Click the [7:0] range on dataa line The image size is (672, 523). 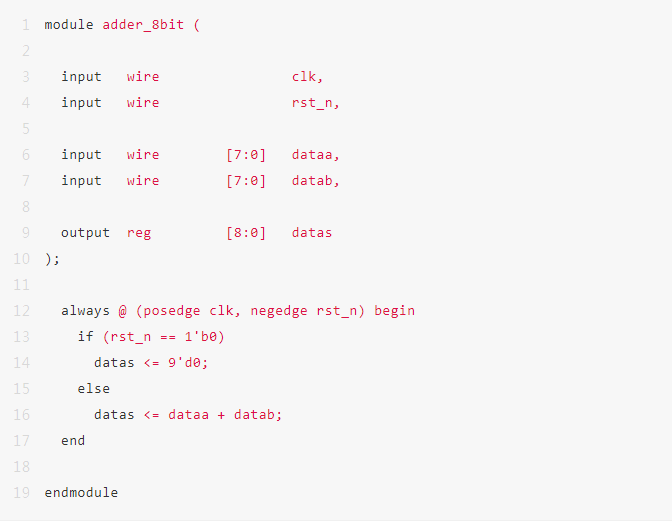point(246,155)
